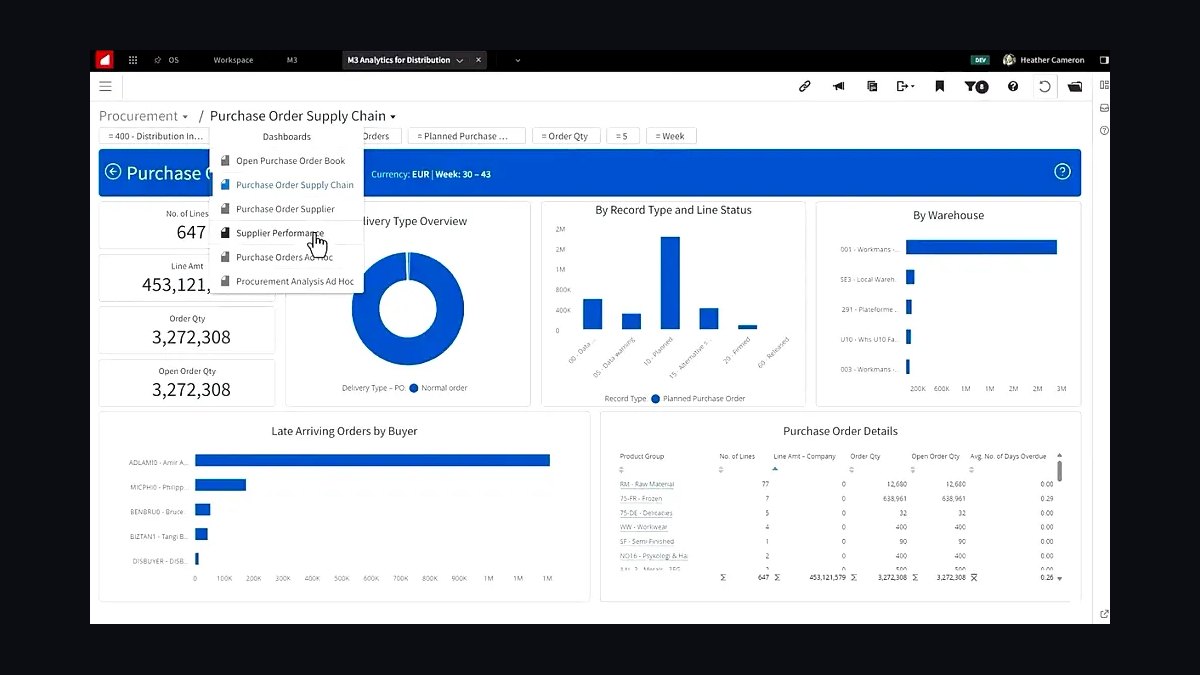Click the Open Order Qty 3,272,308 card

187,383
